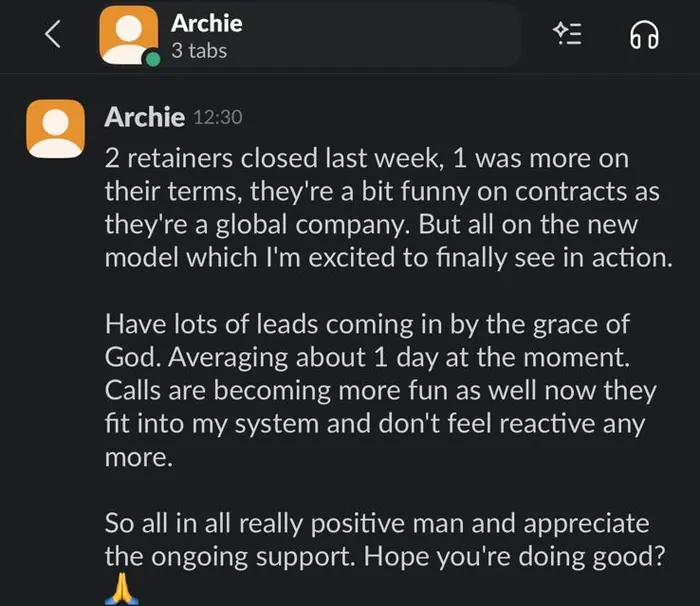Tap the sender name Archie above the message

click(x=145, y=117)
